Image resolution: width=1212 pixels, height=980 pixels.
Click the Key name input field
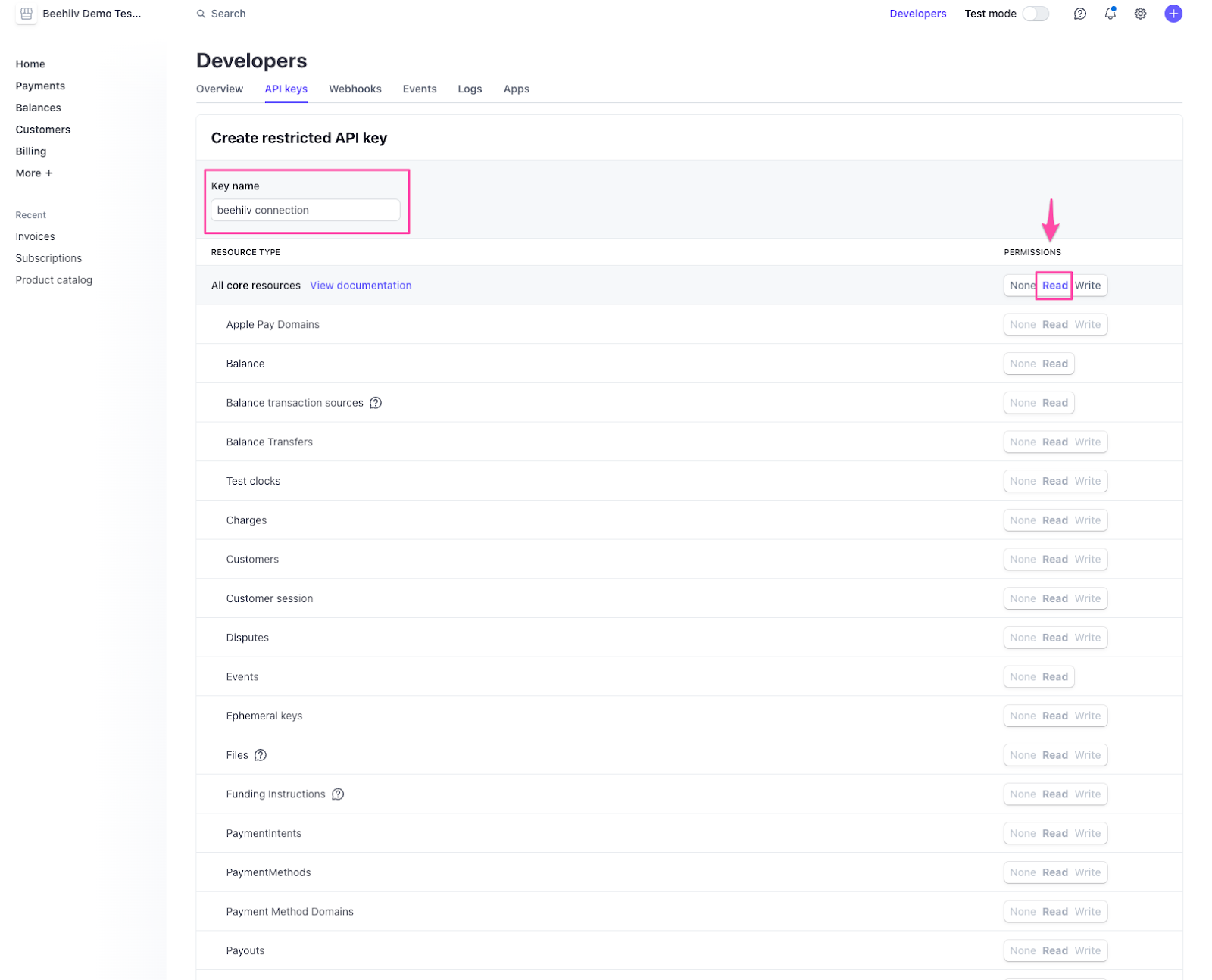(305, 210)
